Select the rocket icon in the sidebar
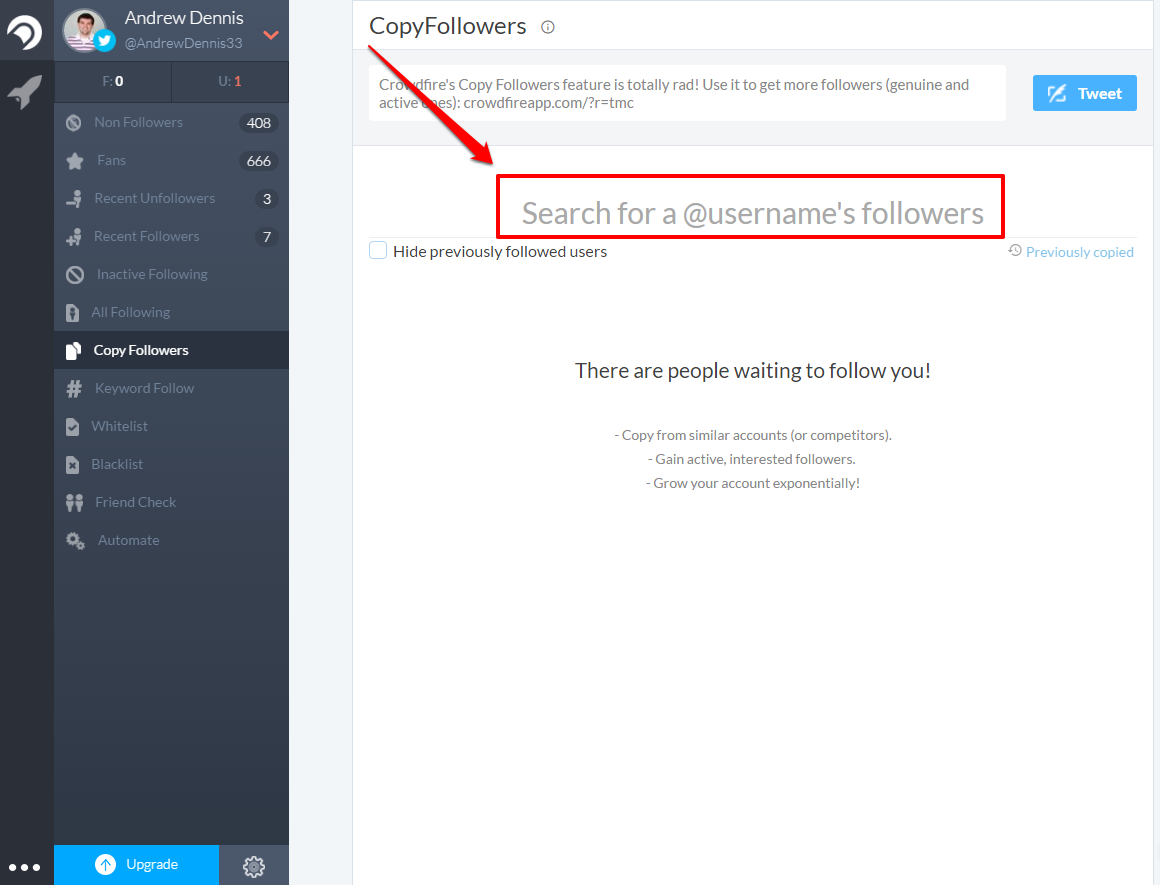The height and width of the screenshot is (885, 1160). coord(25,84)
